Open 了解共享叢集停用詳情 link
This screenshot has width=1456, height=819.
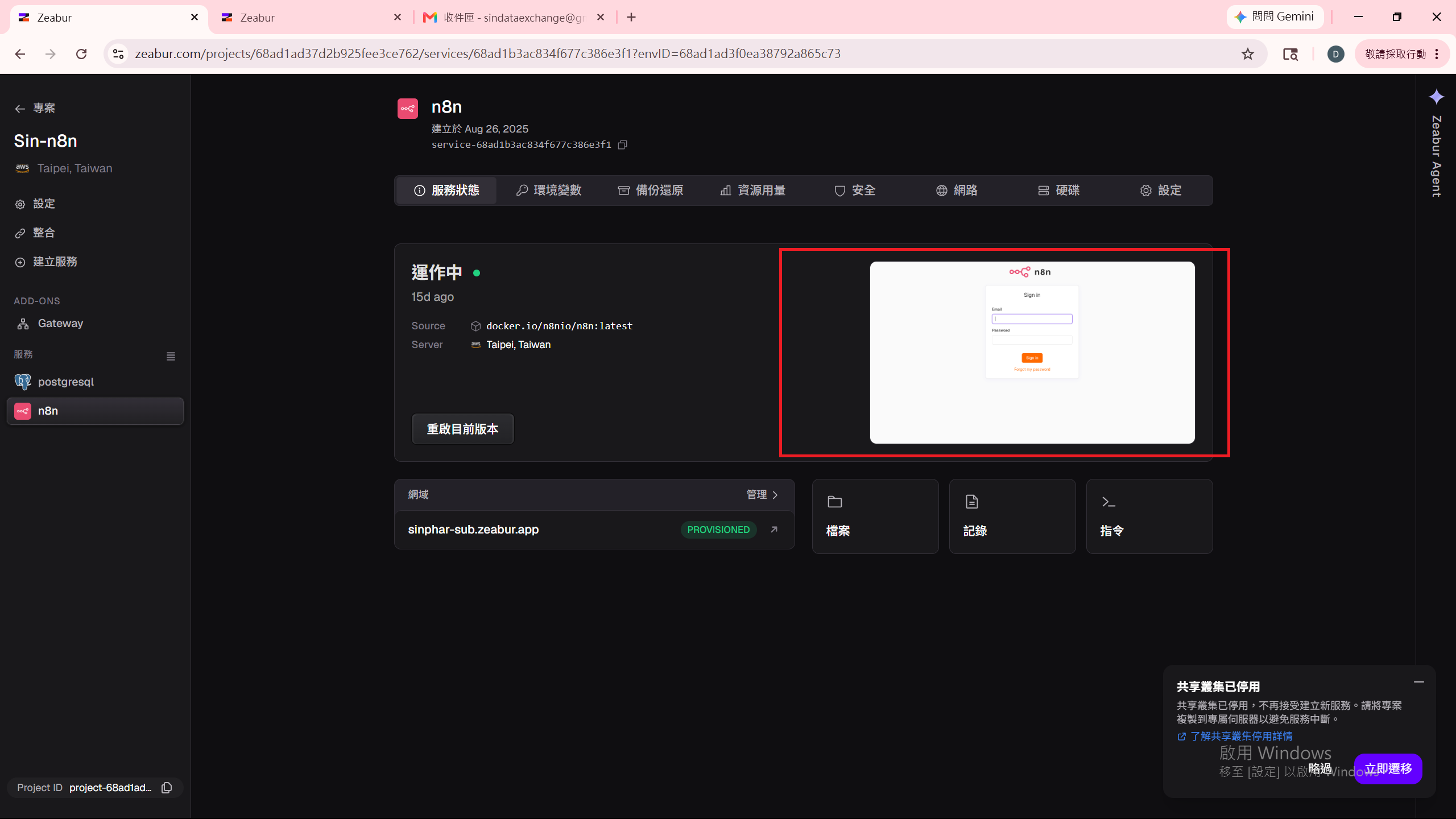[x=1235, y=737]
